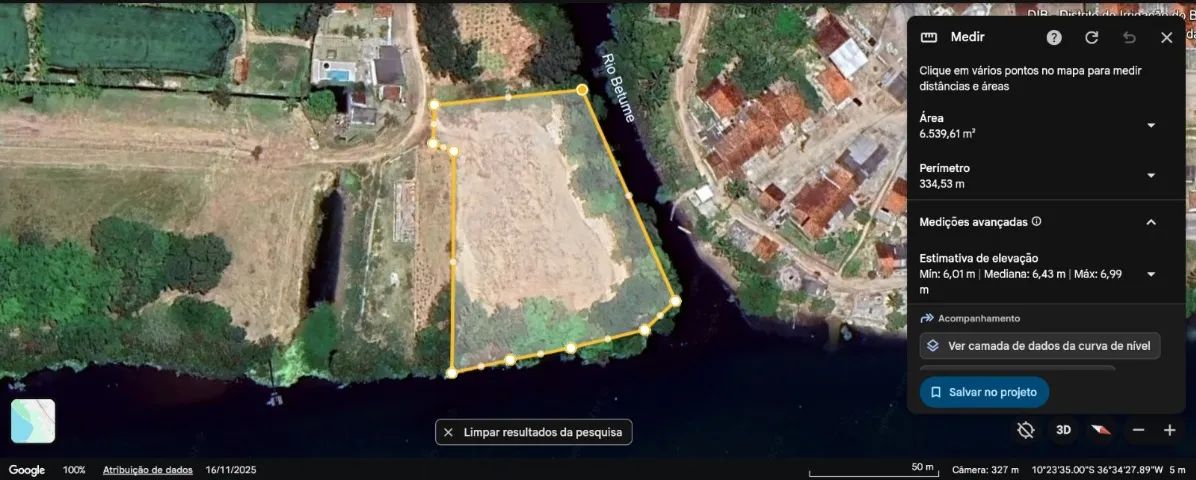
Task: Click the Acompanhamento section label
Action: coord(979,318)
